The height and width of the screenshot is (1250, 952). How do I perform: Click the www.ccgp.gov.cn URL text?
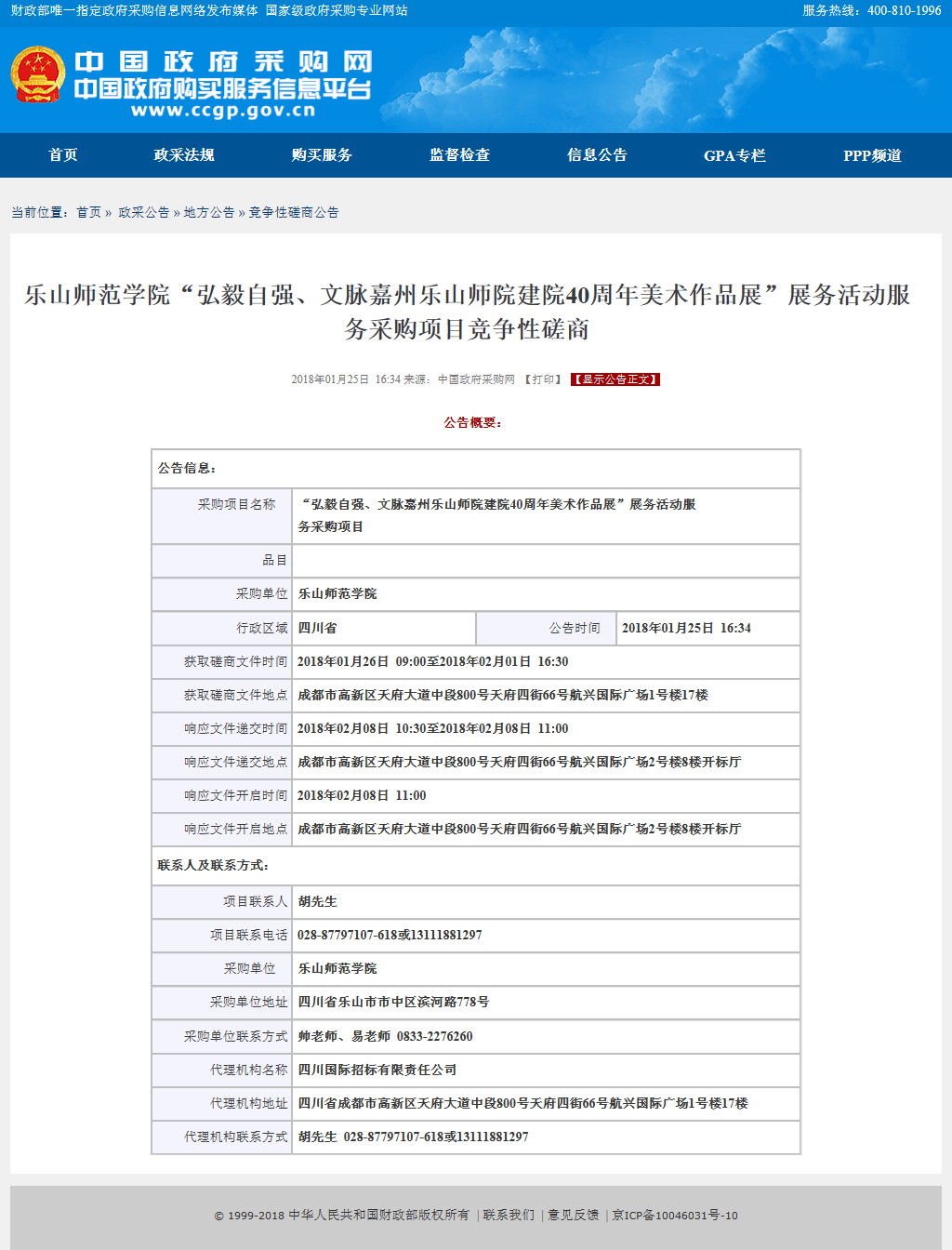[223, 111]
